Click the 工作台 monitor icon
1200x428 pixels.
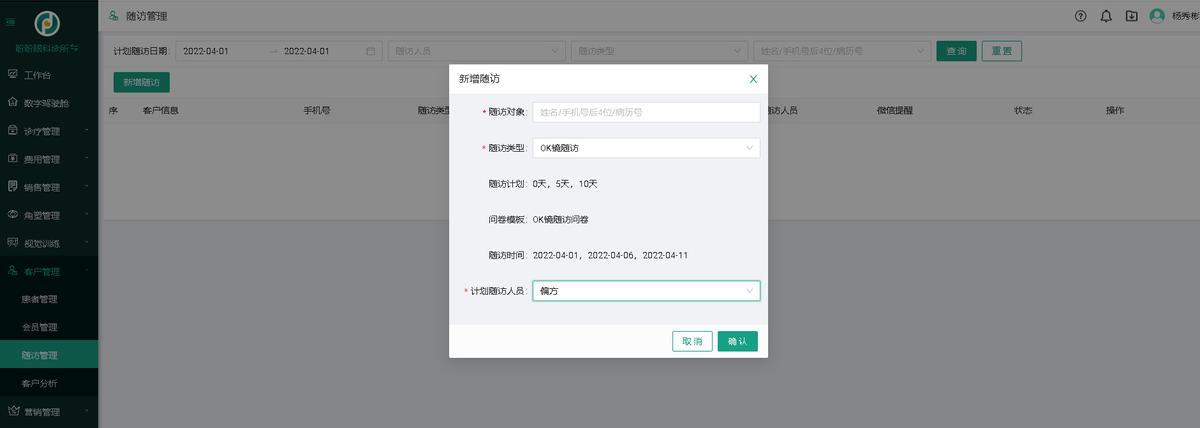pyautogui.click(x=13, y=75)
